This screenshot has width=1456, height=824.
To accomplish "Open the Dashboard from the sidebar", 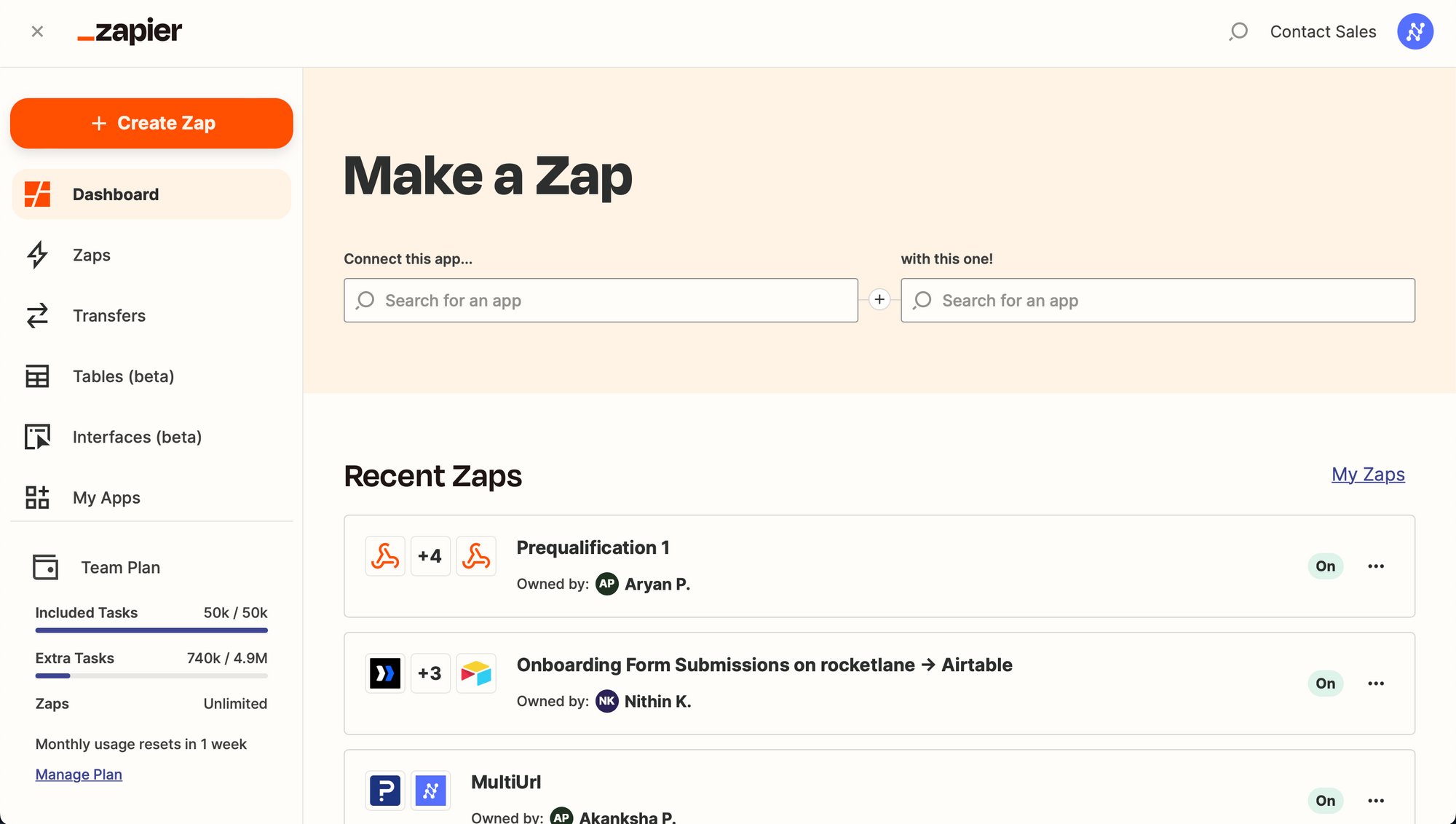I will 116,194.
